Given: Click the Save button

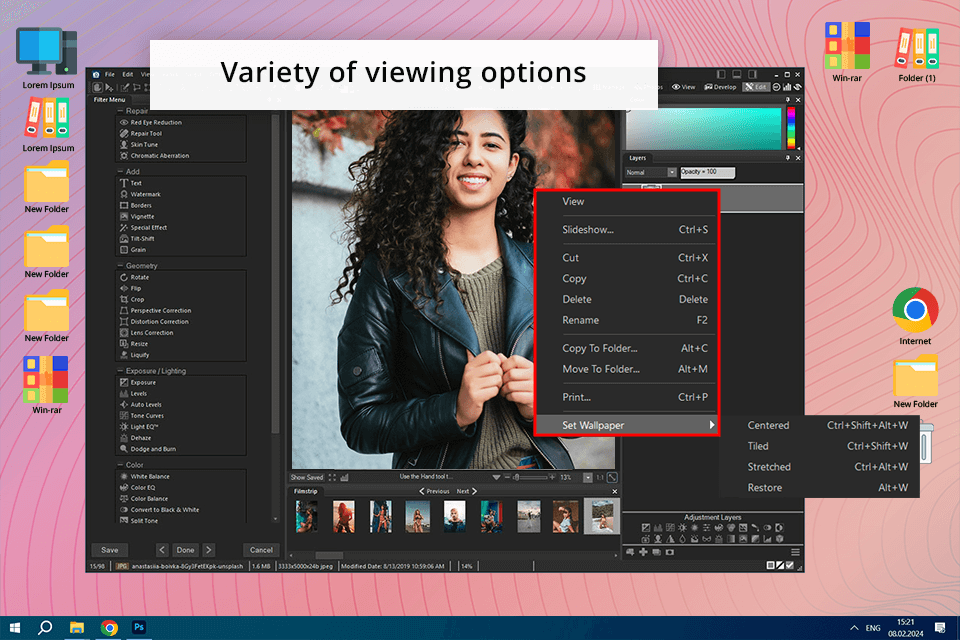Looking at the screenshot, I should pos(110,550).
